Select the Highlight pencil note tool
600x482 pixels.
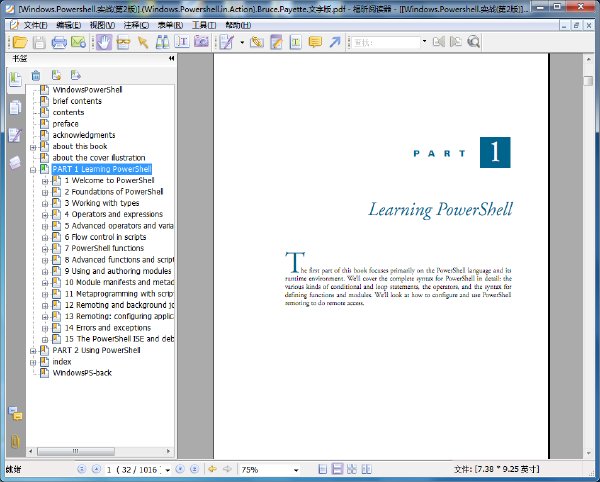pos(276,42)
